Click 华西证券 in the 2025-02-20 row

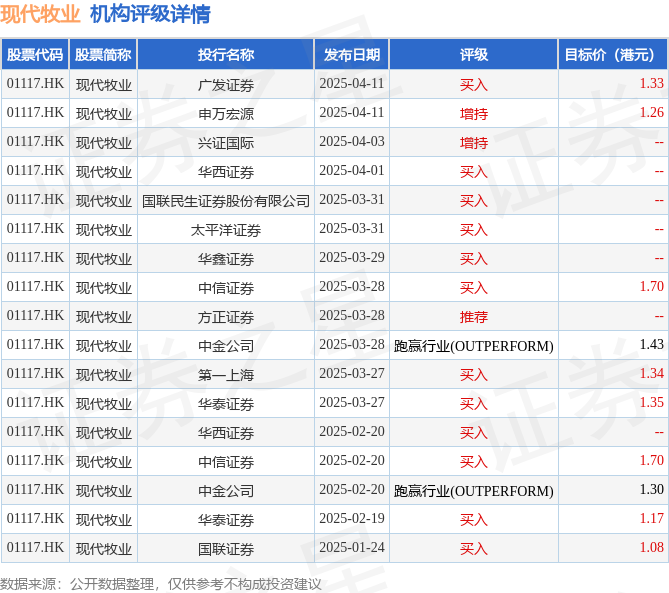(226, 433)
